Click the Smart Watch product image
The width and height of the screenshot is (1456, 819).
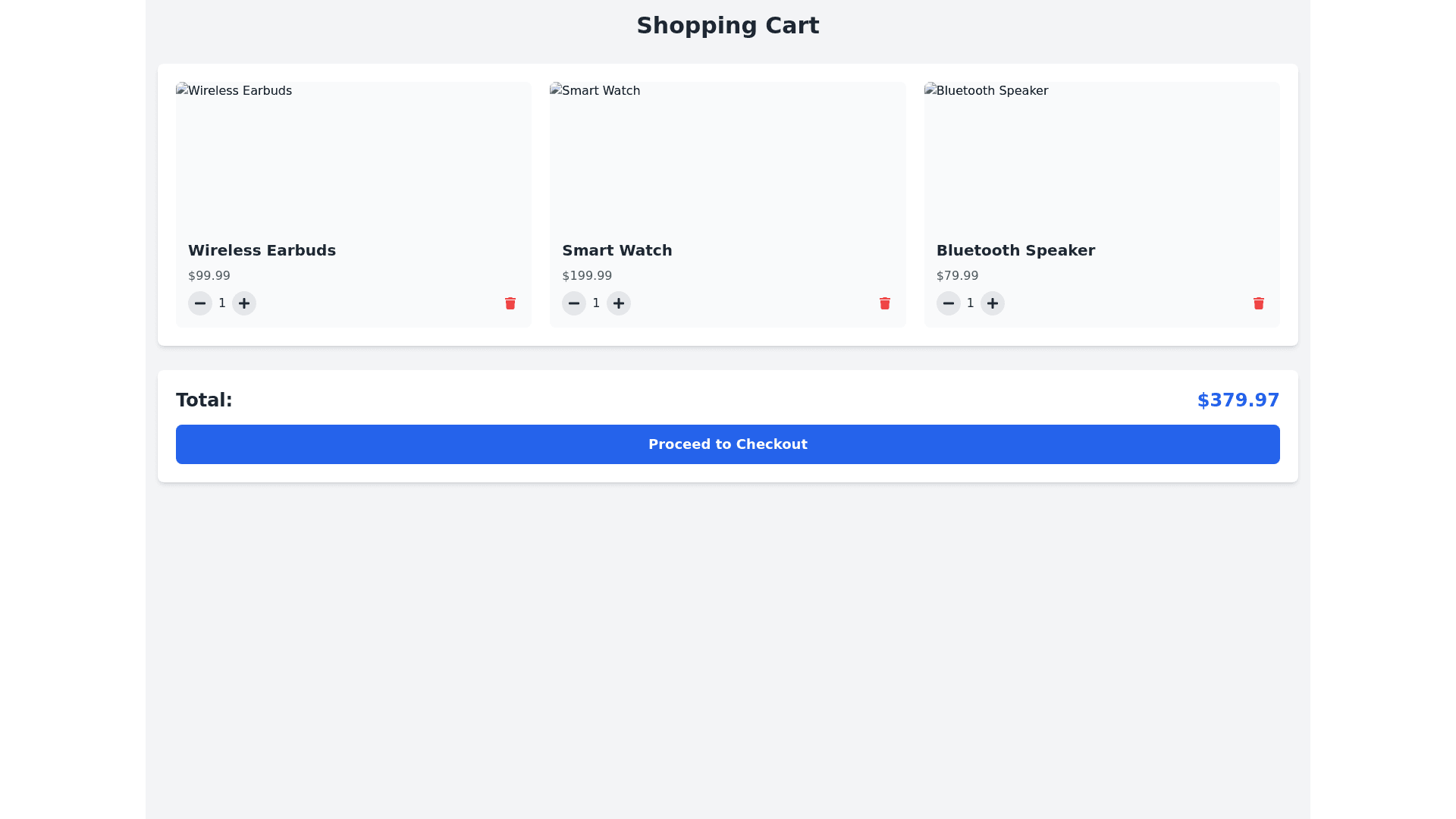pos(727,155)
